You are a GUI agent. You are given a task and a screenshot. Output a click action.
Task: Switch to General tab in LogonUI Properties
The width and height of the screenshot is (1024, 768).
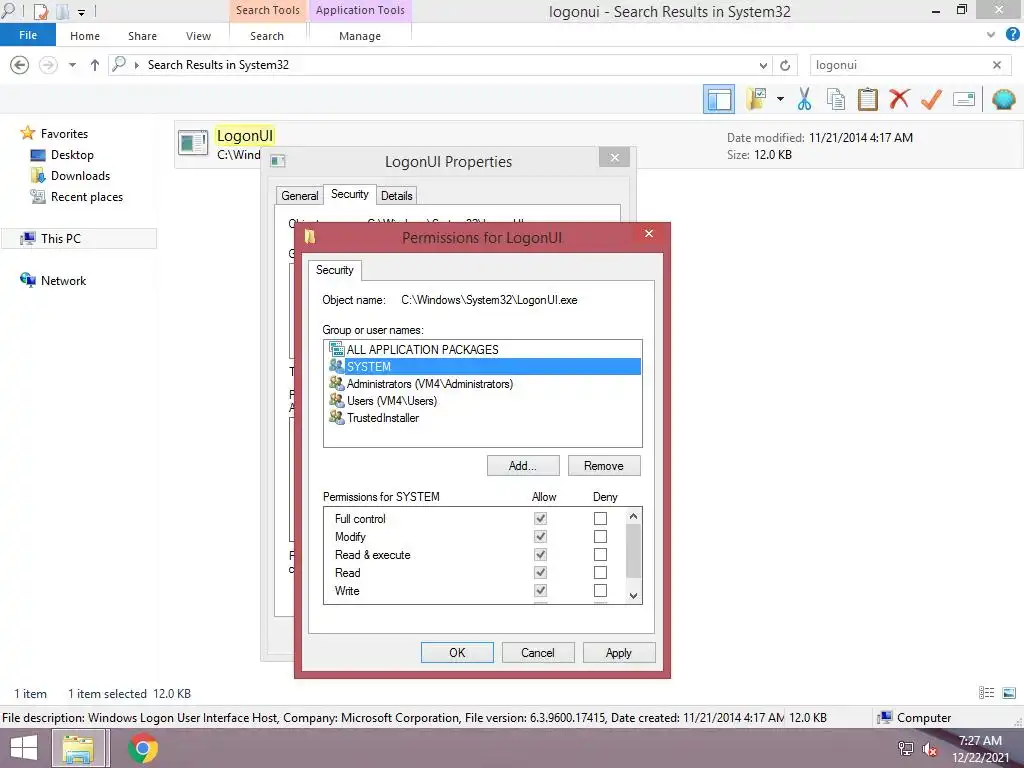pos(300,195)
